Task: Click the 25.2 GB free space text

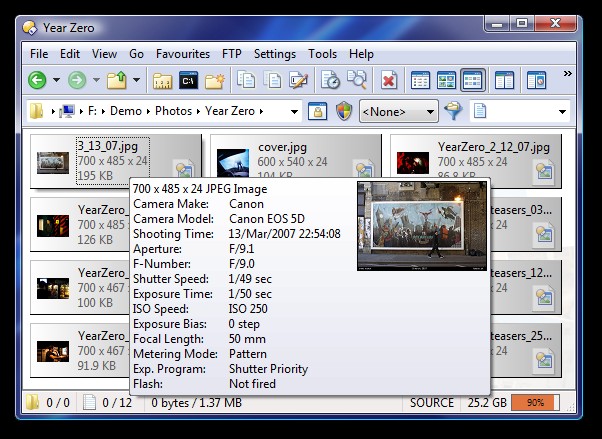Action: [x=487, y=403]
